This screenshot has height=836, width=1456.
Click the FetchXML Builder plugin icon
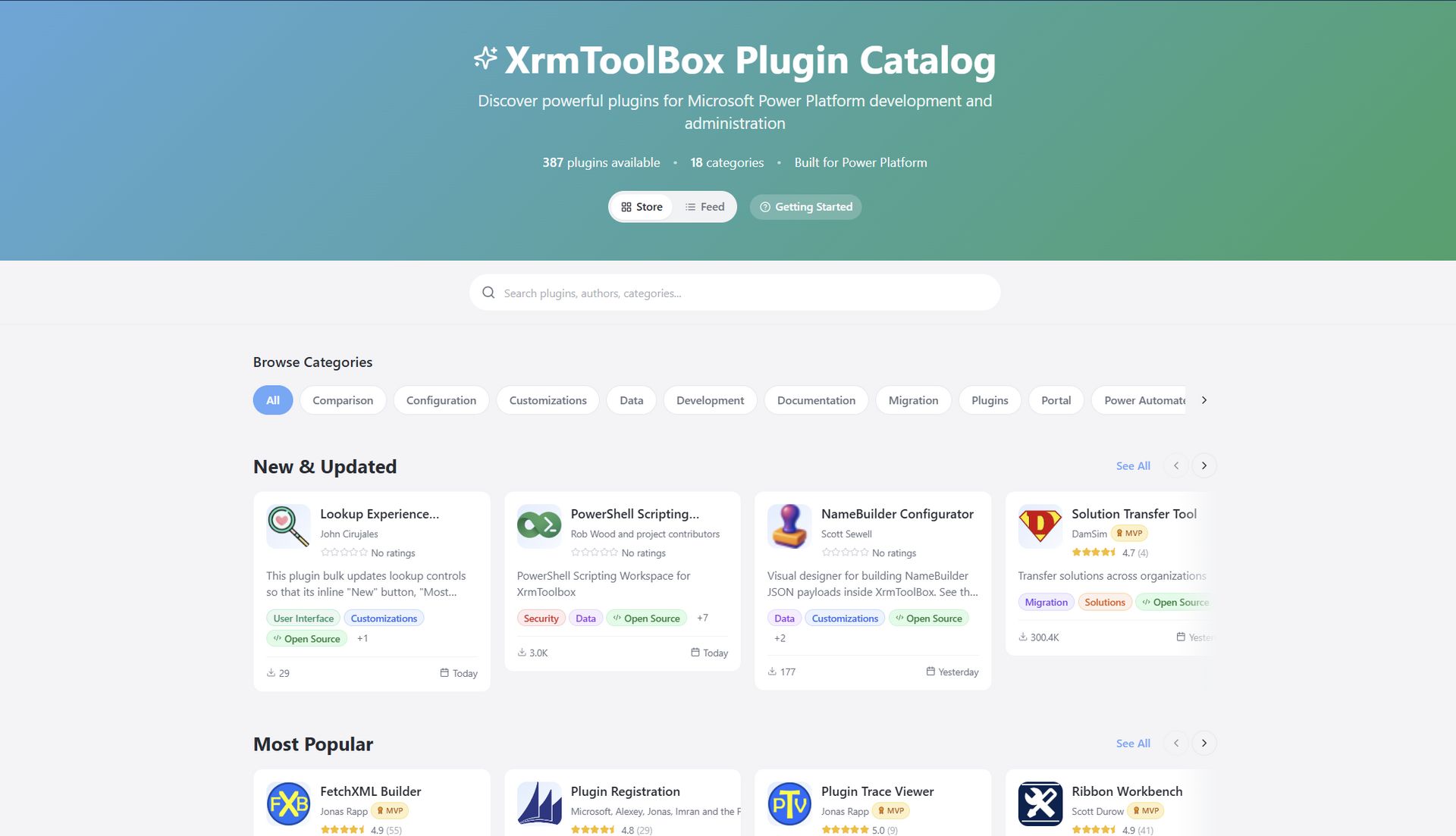pyautogui.click(x=288, y=804)
